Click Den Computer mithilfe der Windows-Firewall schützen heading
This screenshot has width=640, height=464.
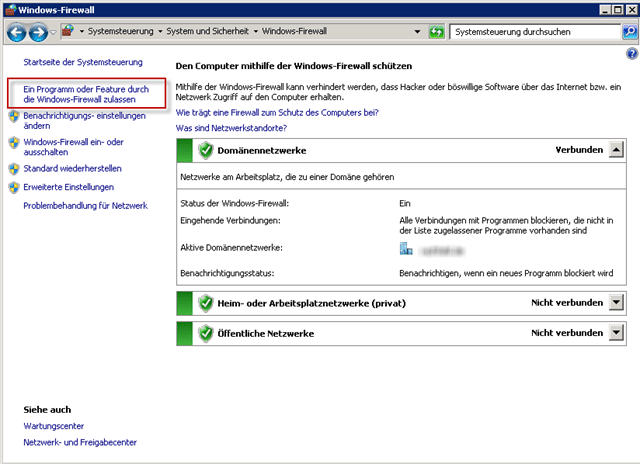294,66
